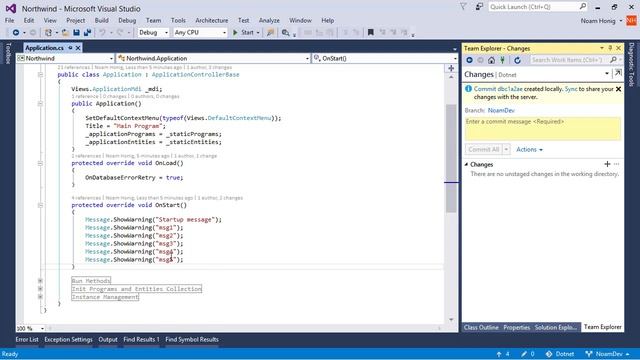Dismiss the commit notification with X
The width and height of the screenshot is (640, 360).
[618, 89]
